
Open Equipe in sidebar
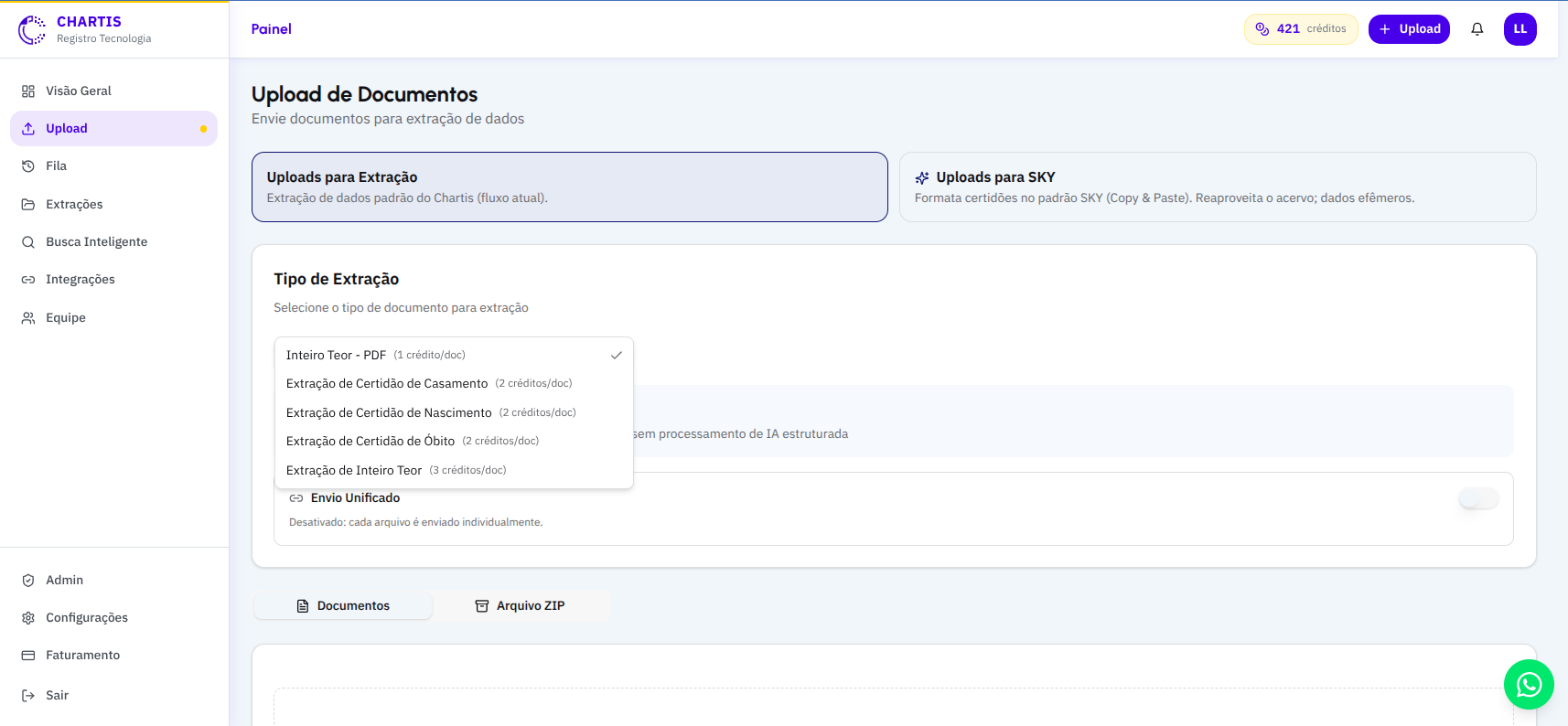point(113,318)
